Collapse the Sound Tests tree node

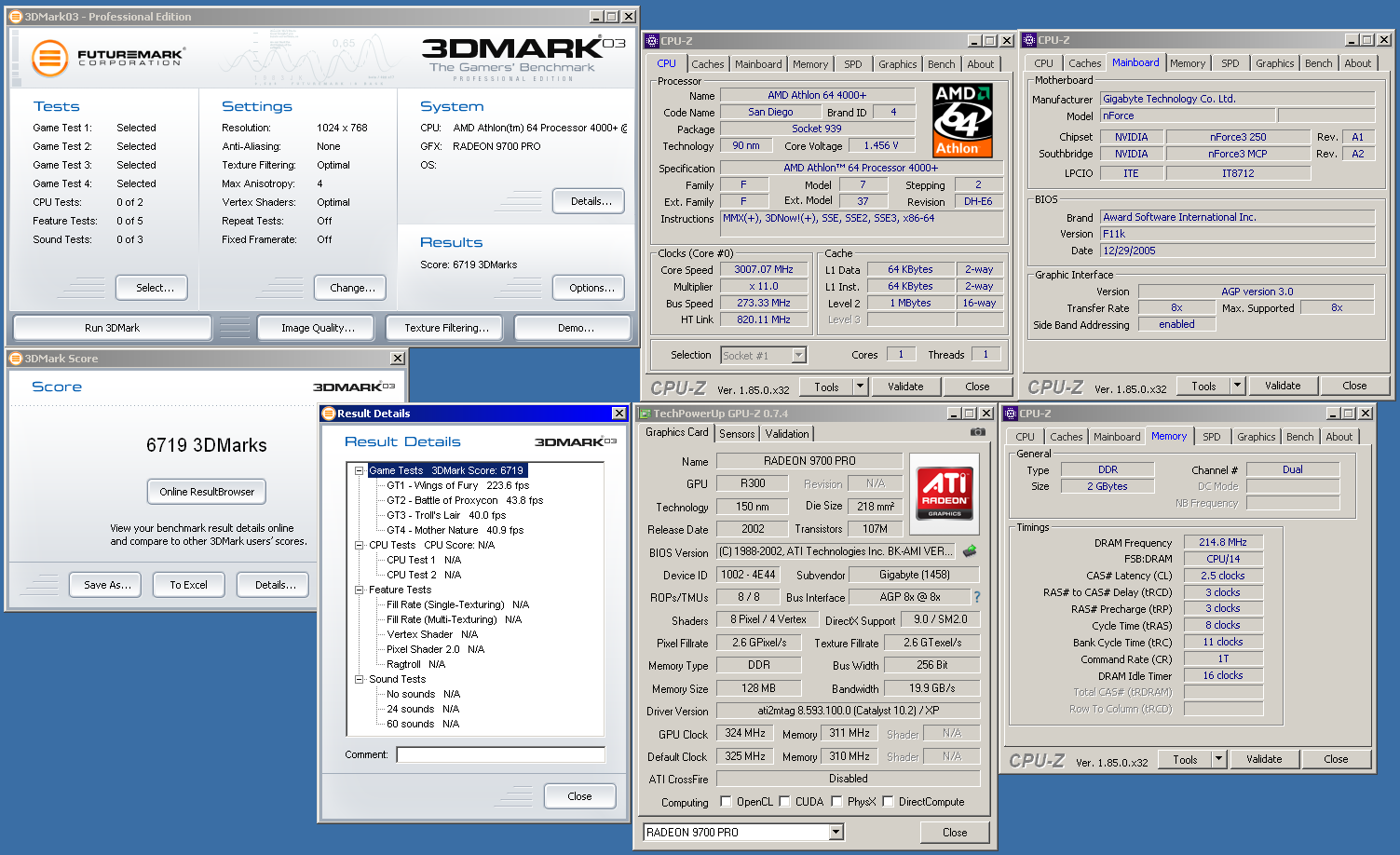(x=359, y=679)
